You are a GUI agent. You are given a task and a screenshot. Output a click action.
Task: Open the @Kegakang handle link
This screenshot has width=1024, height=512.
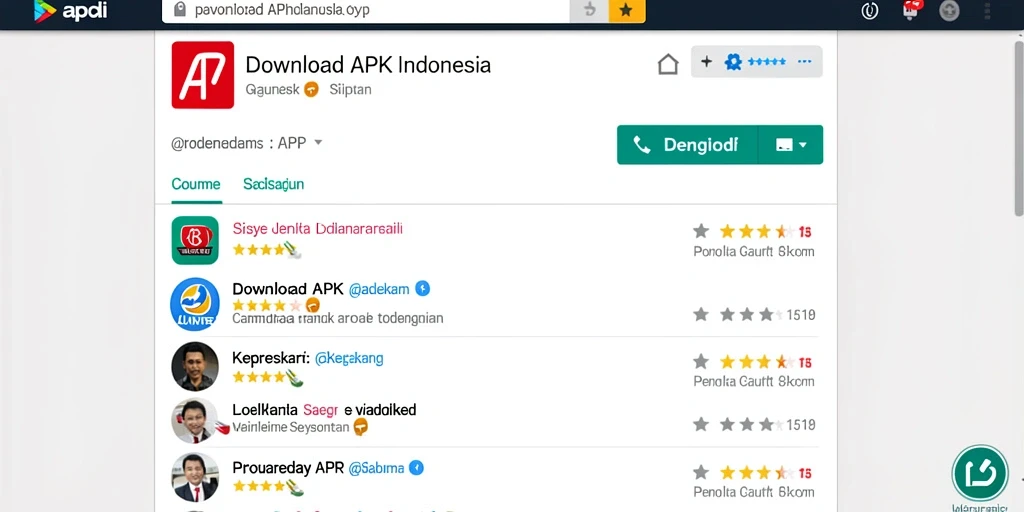tap(349, 358)
